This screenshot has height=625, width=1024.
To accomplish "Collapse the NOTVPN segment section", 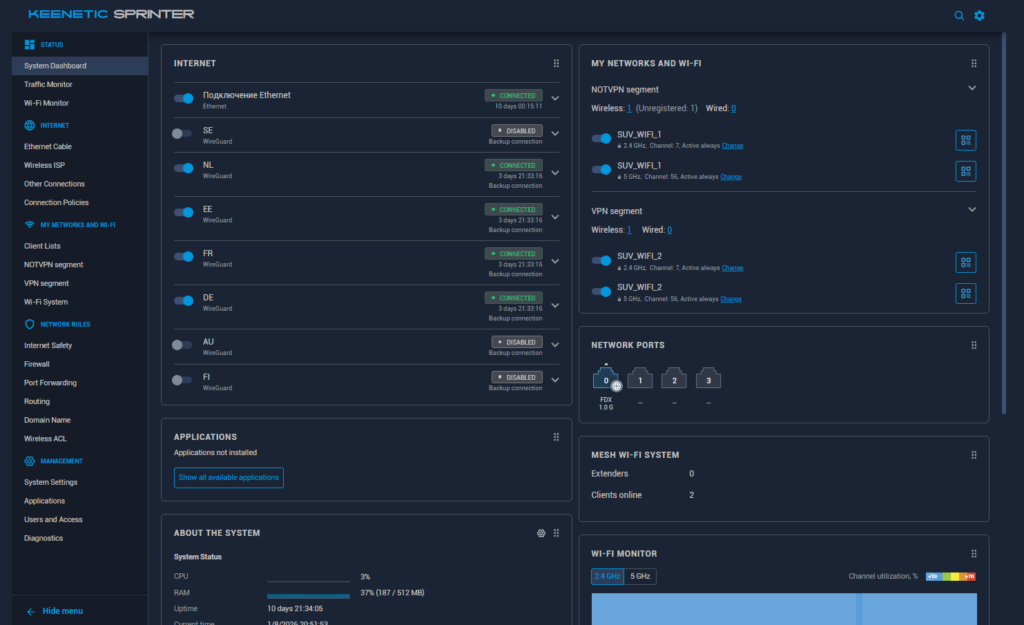I will coord(971,88).
